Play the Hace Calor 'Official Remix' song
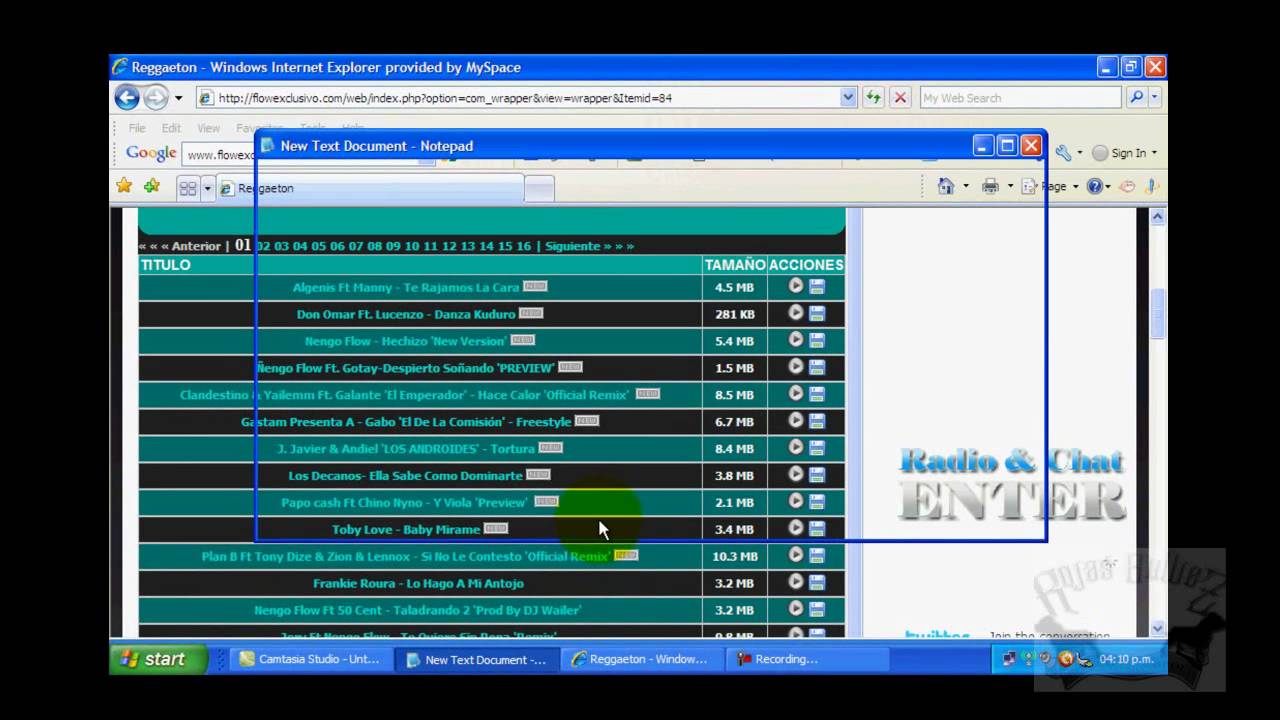This screenshot has width=1280, height=720. [796, 394]
